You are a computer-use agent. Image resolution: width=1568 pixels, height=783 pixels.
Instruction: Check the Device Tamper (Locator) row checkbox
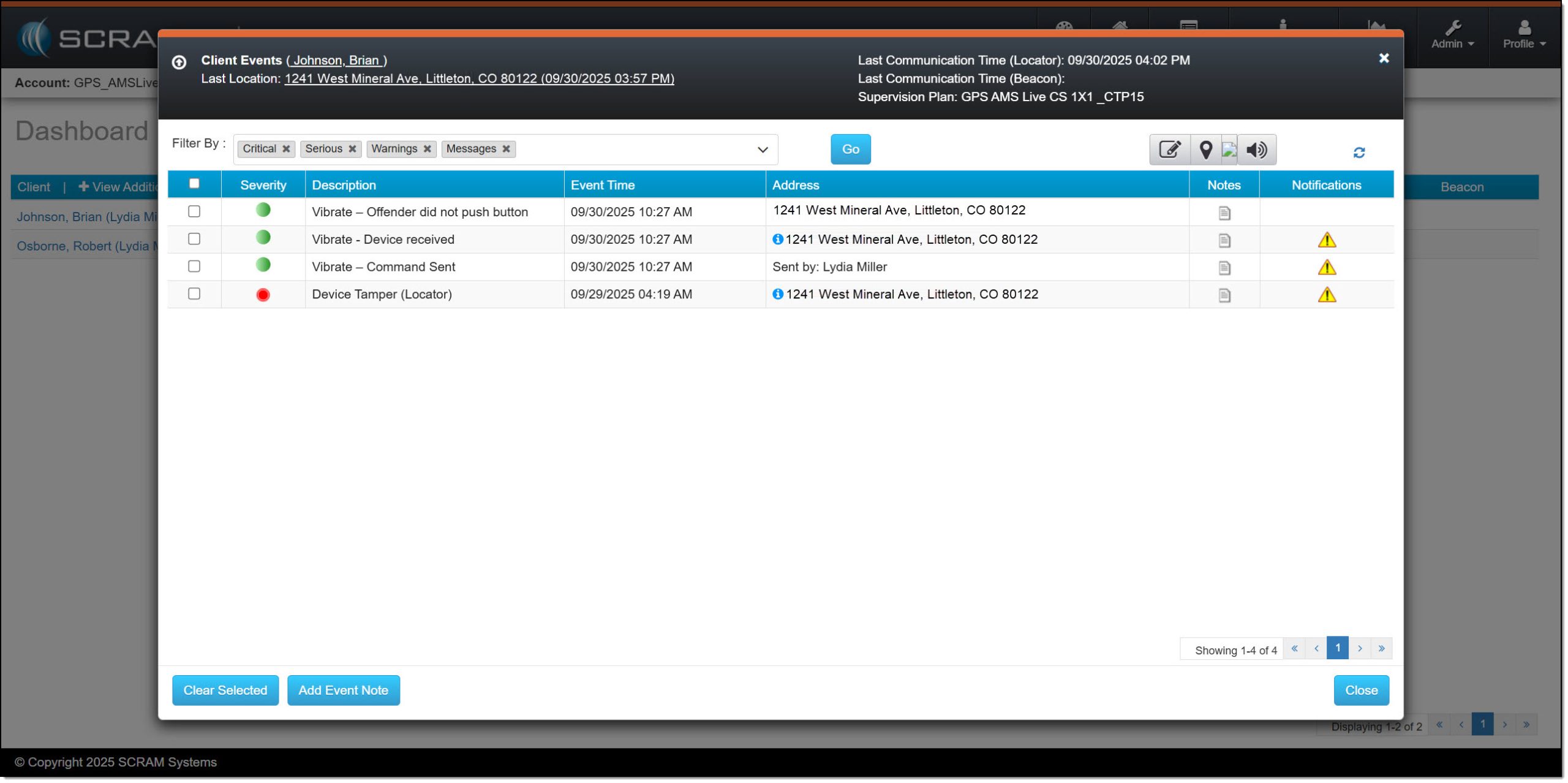194,294
